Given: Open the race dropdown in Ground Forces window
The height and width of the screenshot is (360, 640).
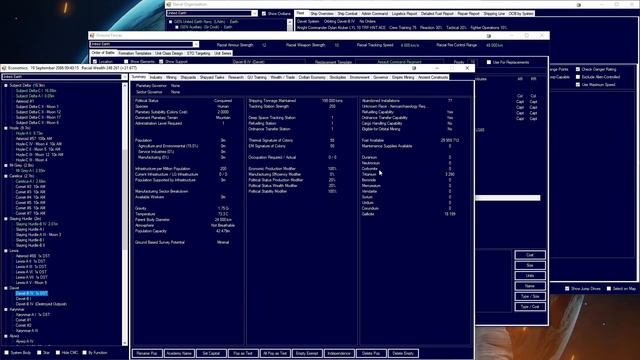Looking at the screenshot, I should (196, 44).
